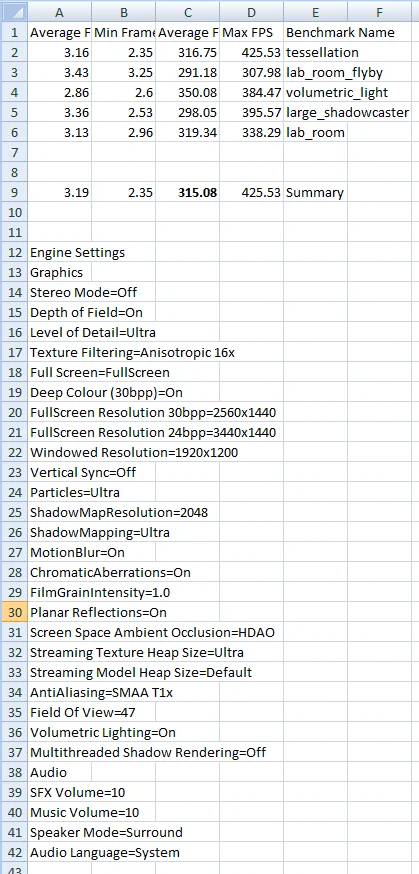Select column E header
This screenshot has width=419, height=874.
click(x=316, y=12)
